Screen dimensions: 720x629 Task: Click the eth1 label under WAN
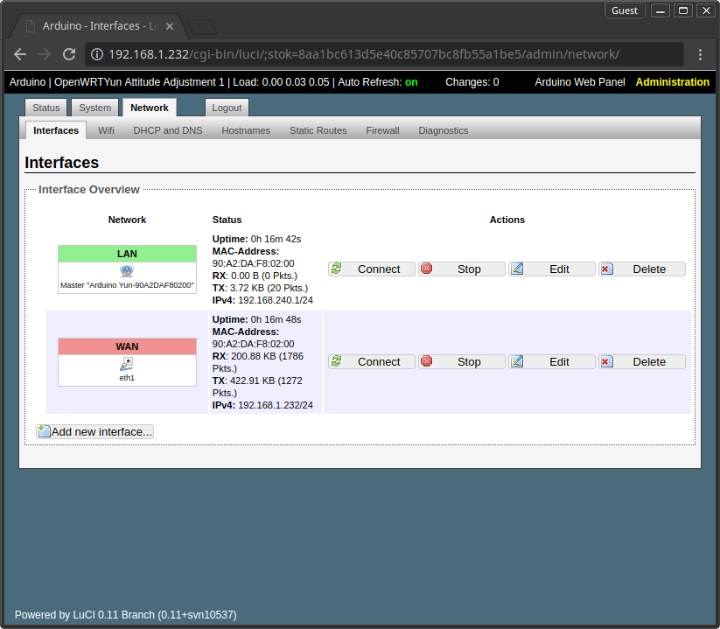click(127, 378)
